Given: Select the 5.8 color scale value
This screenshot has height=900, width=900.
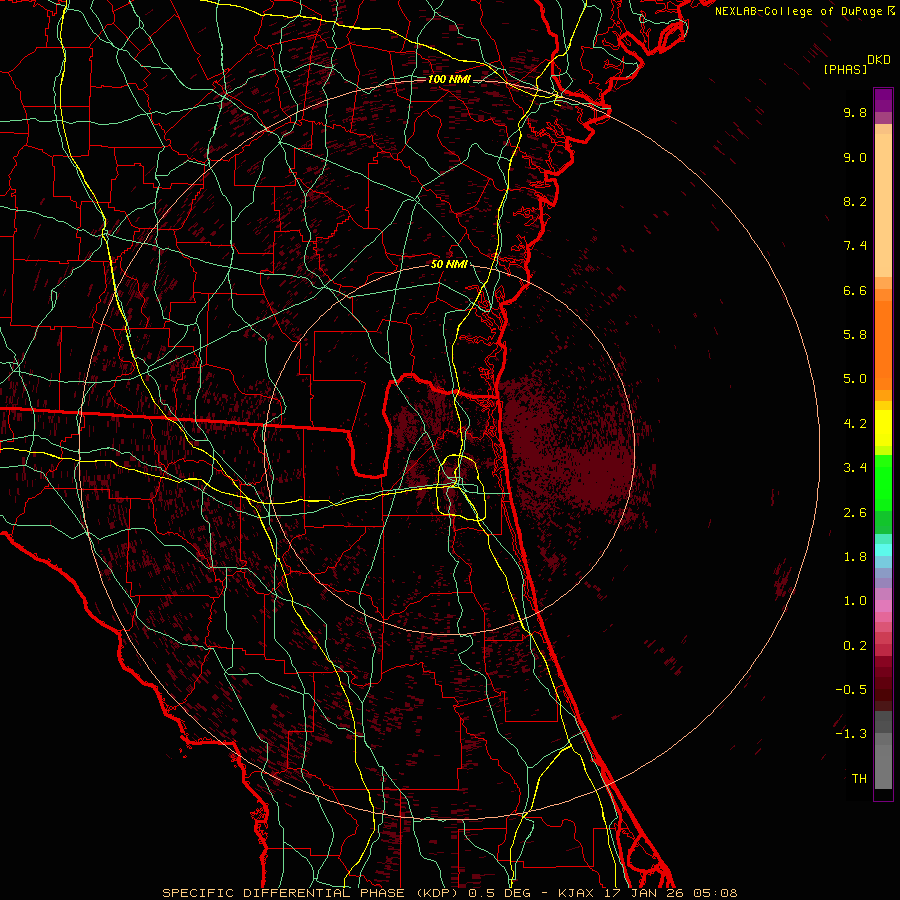Looking at the screenshot, I should [855, 335].
